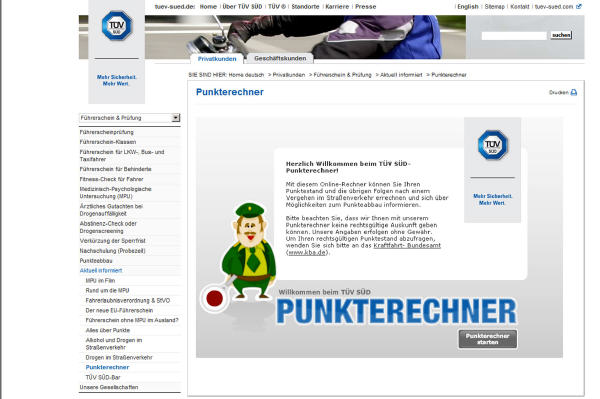The width and height of the screenshot is (600, 399).
Task: Open Führerschein-Klassen in sidebar
Action: click(x=108, y=142)
